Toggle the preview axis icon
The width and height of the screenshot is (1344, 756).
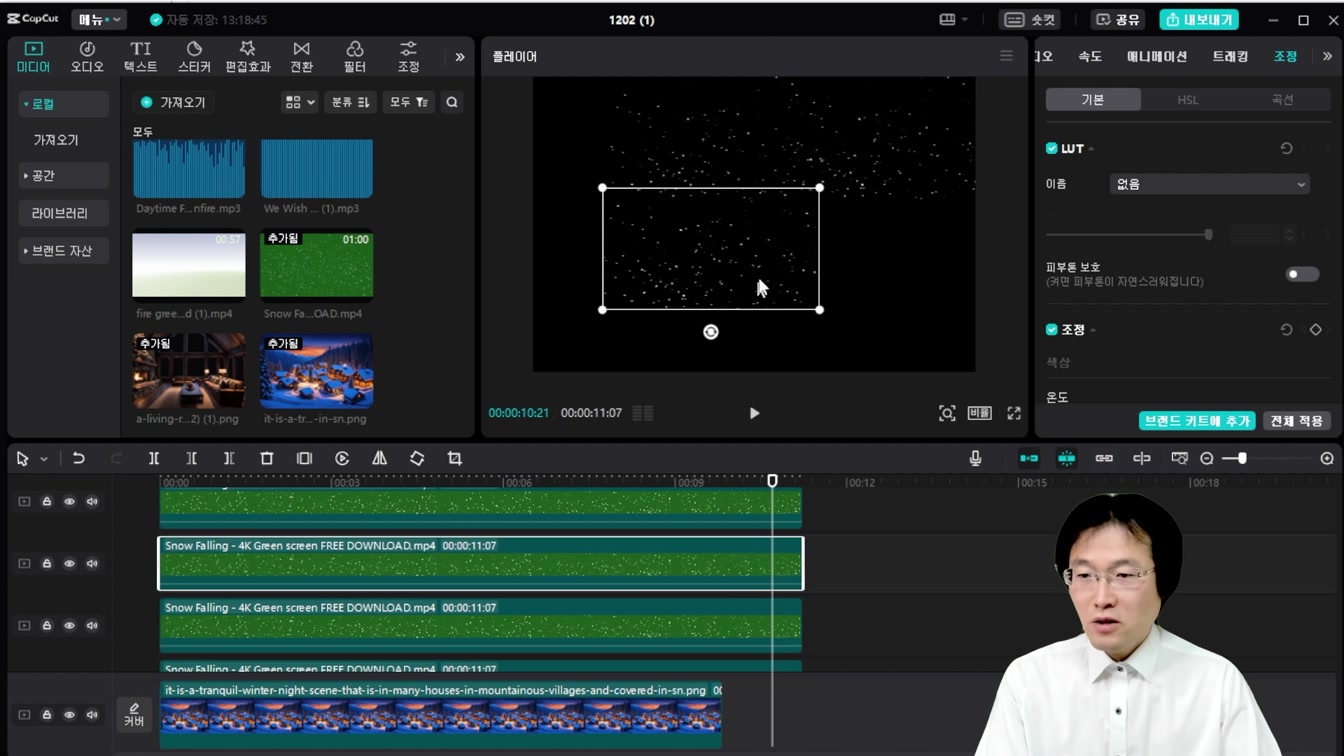coord(1142,458)
